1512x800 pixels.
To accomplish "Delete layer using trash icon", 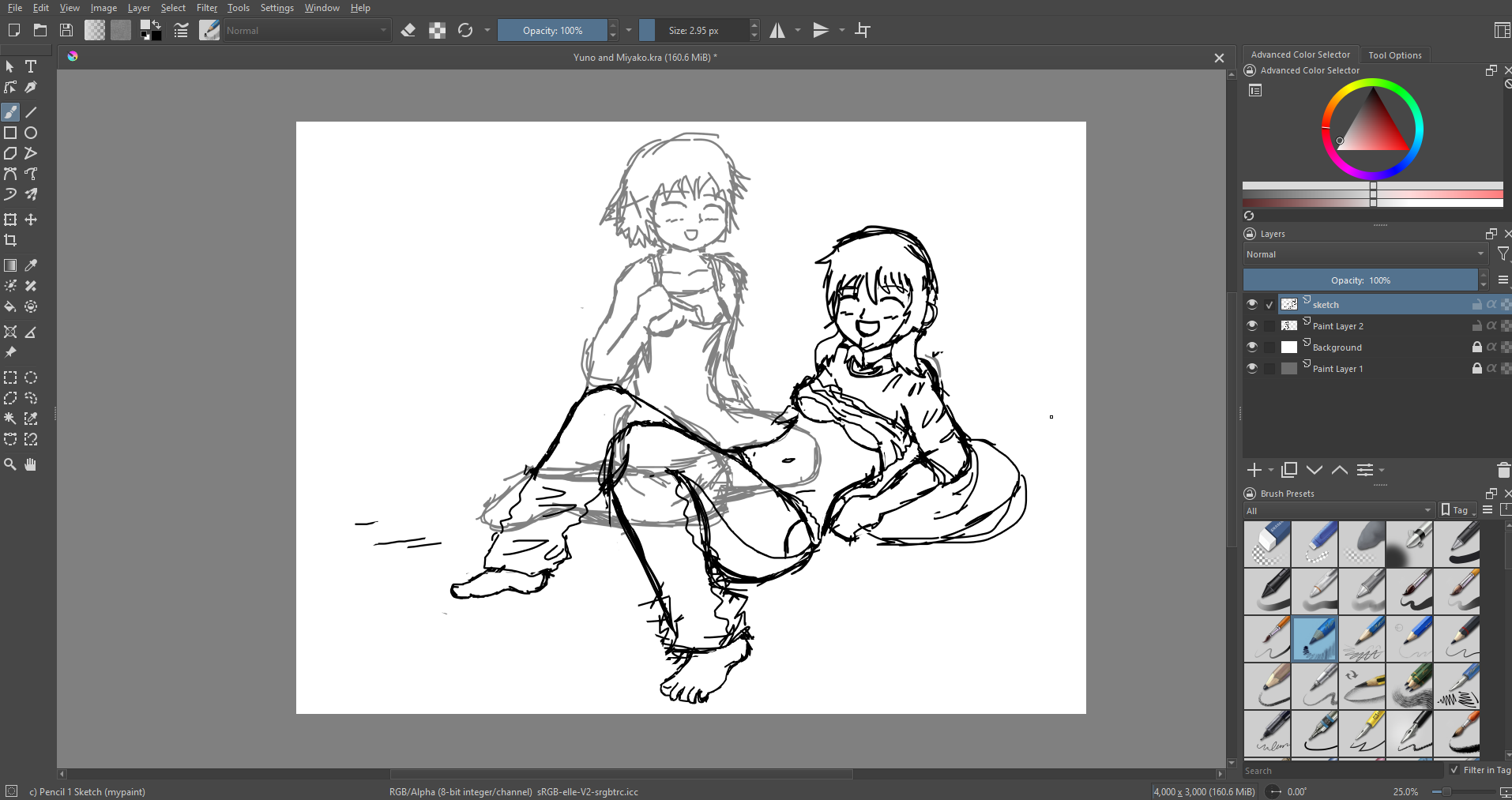I will click(1503, 470).
